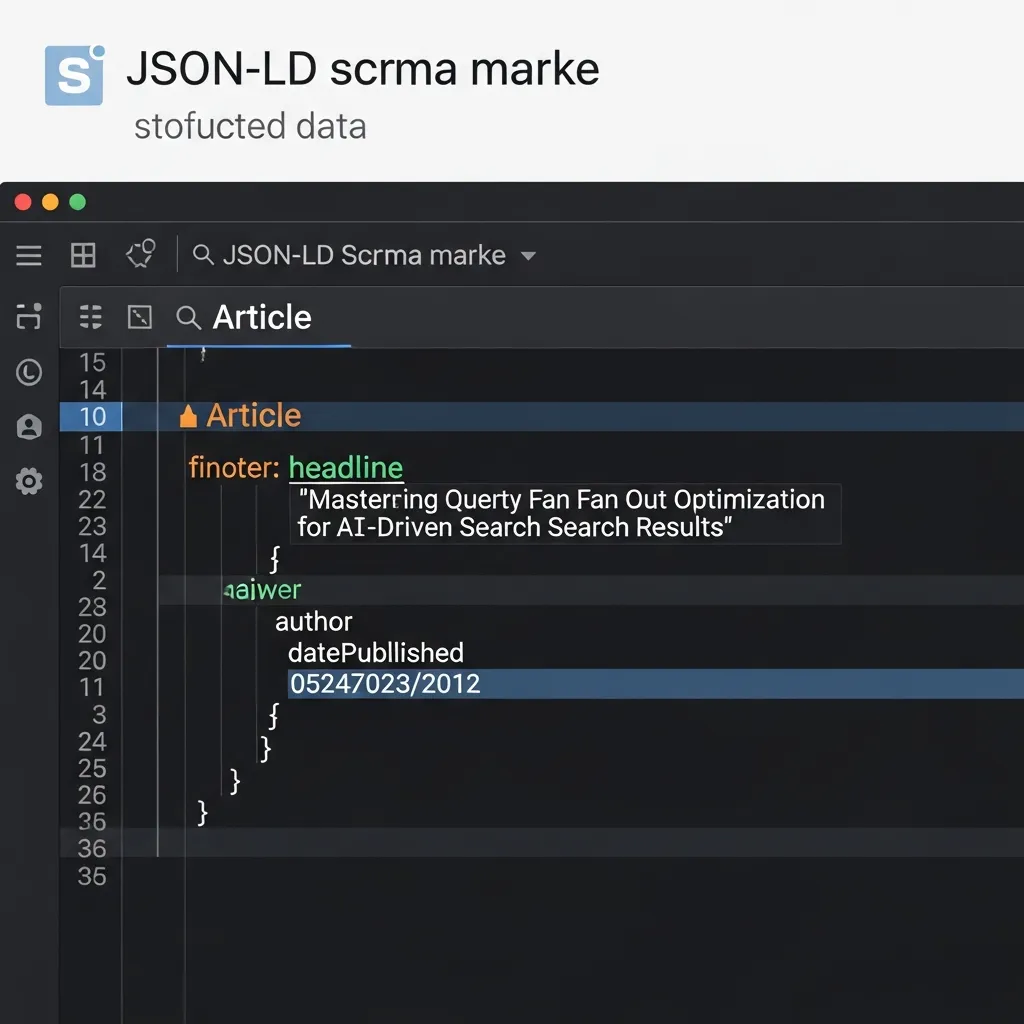Open the panel layout icon in the sidebar
This screenshot has height=1024, width=1024.
pos(28,317)
